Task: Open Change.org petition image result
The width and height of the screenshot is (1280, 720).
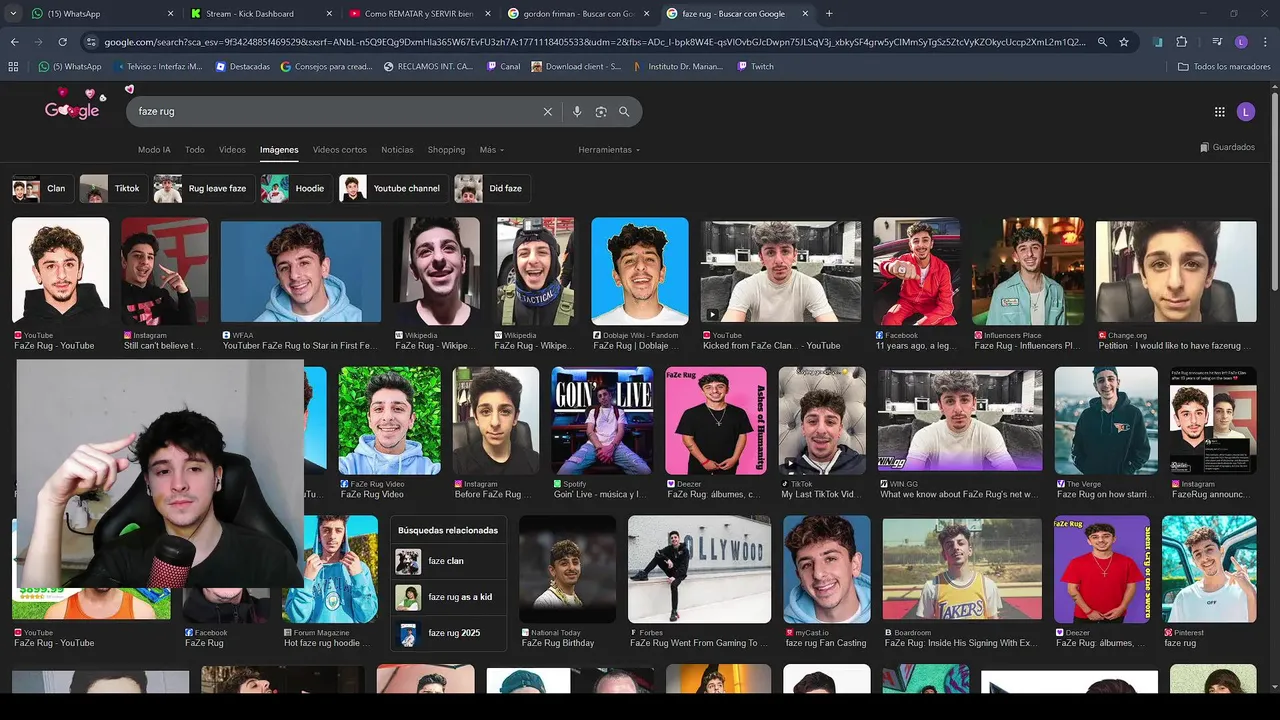Action: (x=1176, y=271)
